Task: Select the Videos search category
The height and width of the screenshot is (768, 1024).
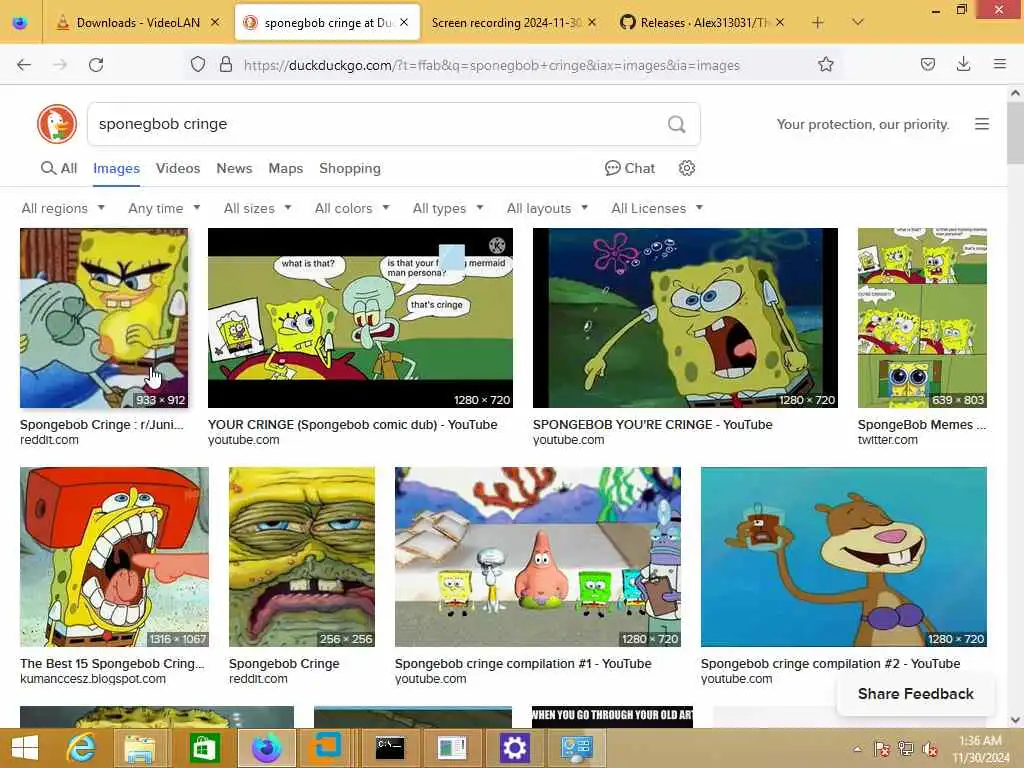Action: pyautogui.click(x=178, y=168)
